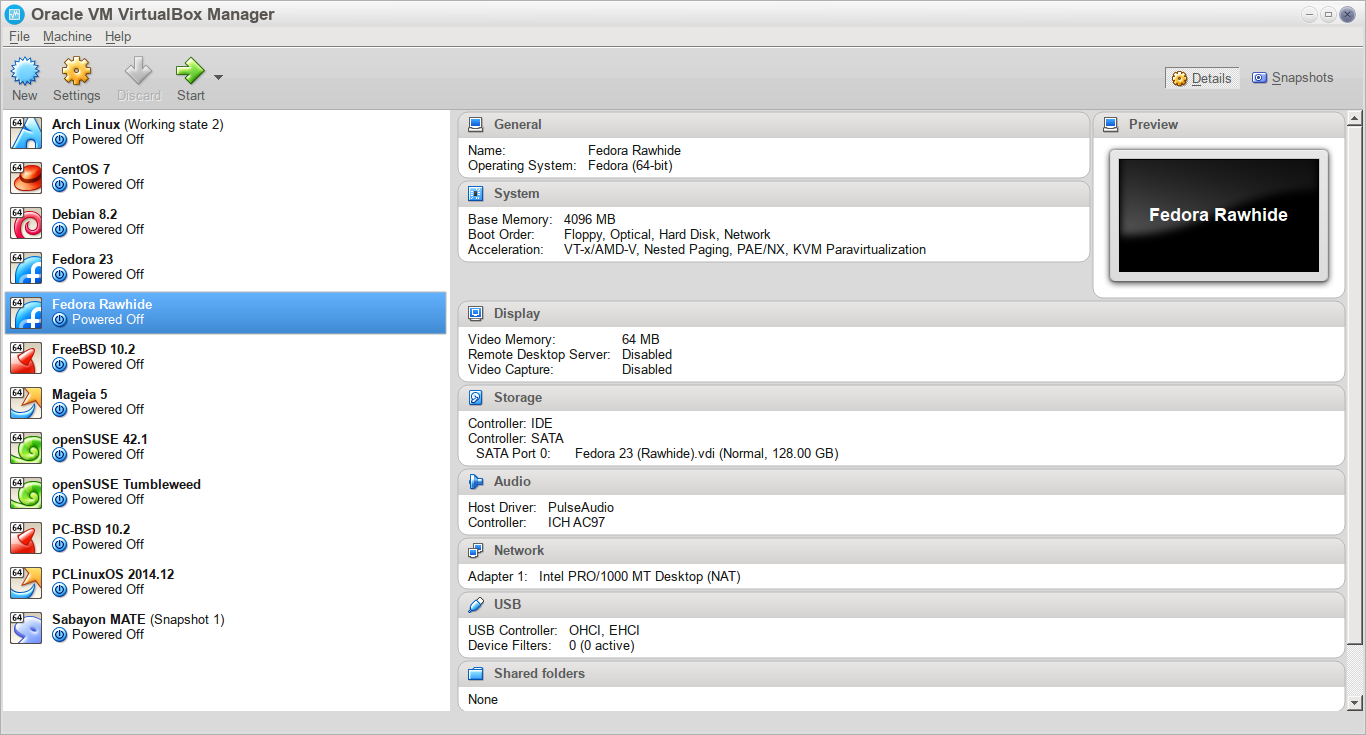
Task: Start the selected VM with green arrow
Action: [x=190, y=71]
